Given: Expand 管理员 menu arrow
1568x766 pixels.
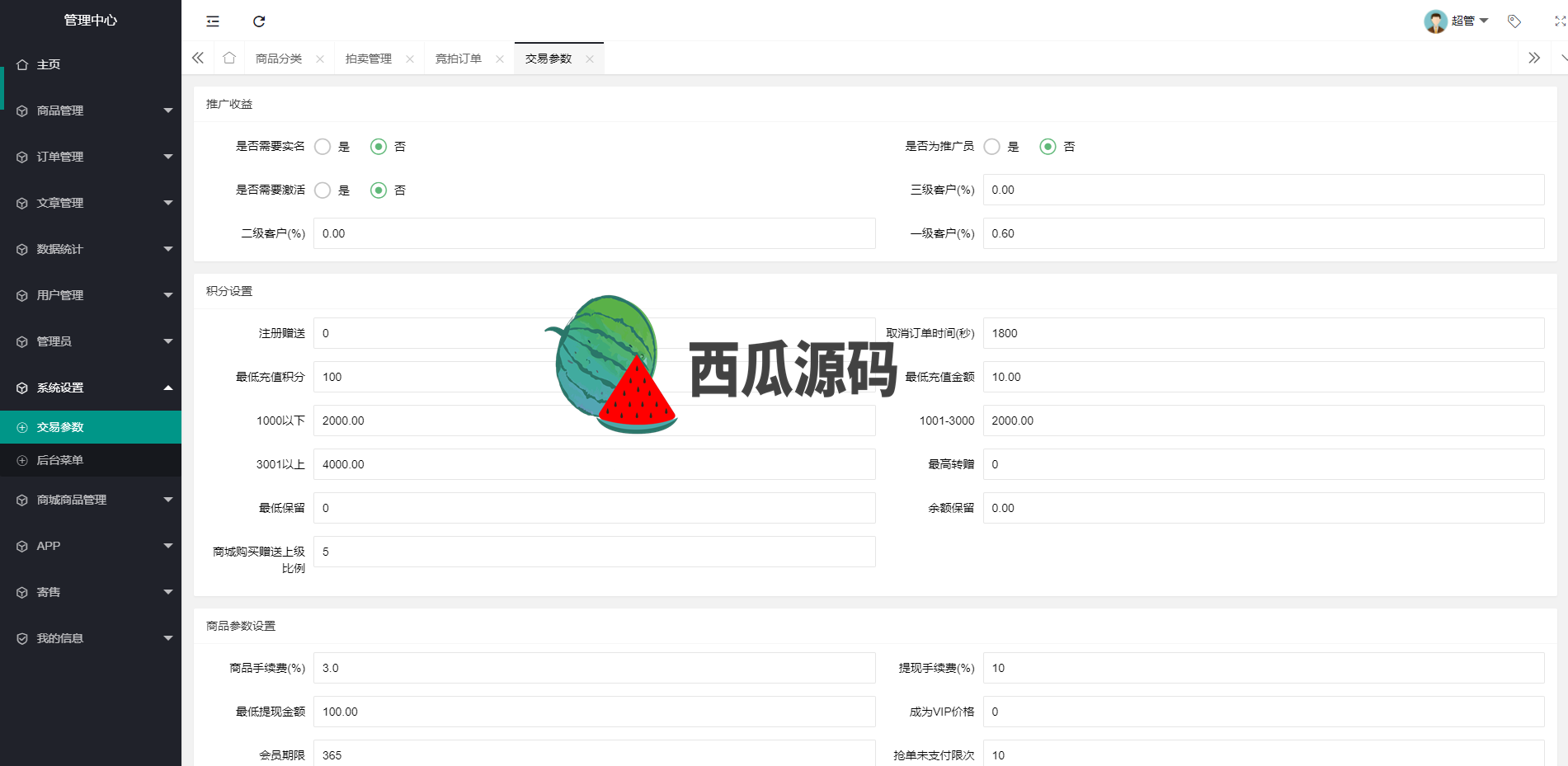Looking at the screenshot, I should [168, 341].
